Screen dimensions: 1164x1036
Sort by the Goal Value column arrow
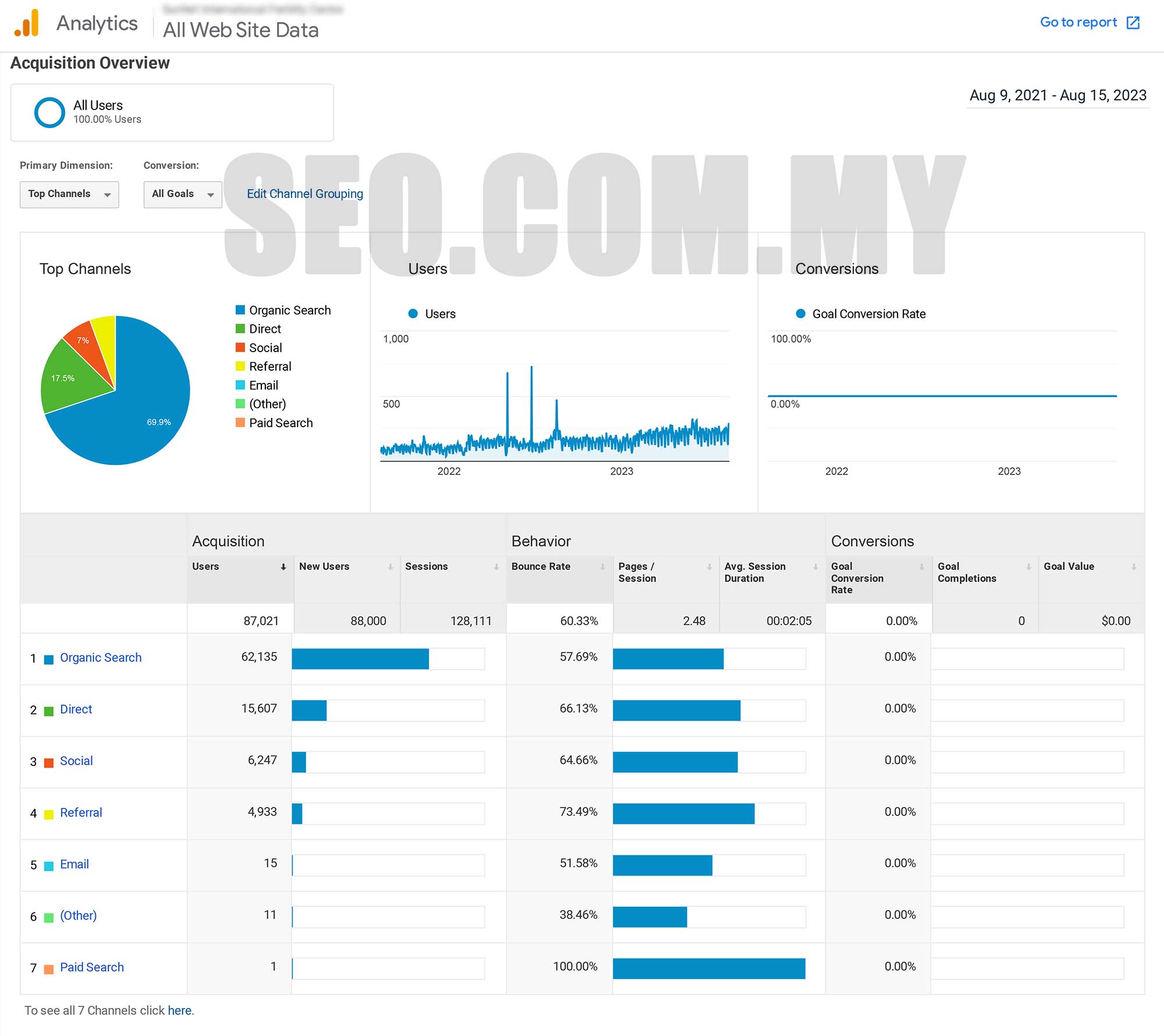click(x=1134, y=567)
